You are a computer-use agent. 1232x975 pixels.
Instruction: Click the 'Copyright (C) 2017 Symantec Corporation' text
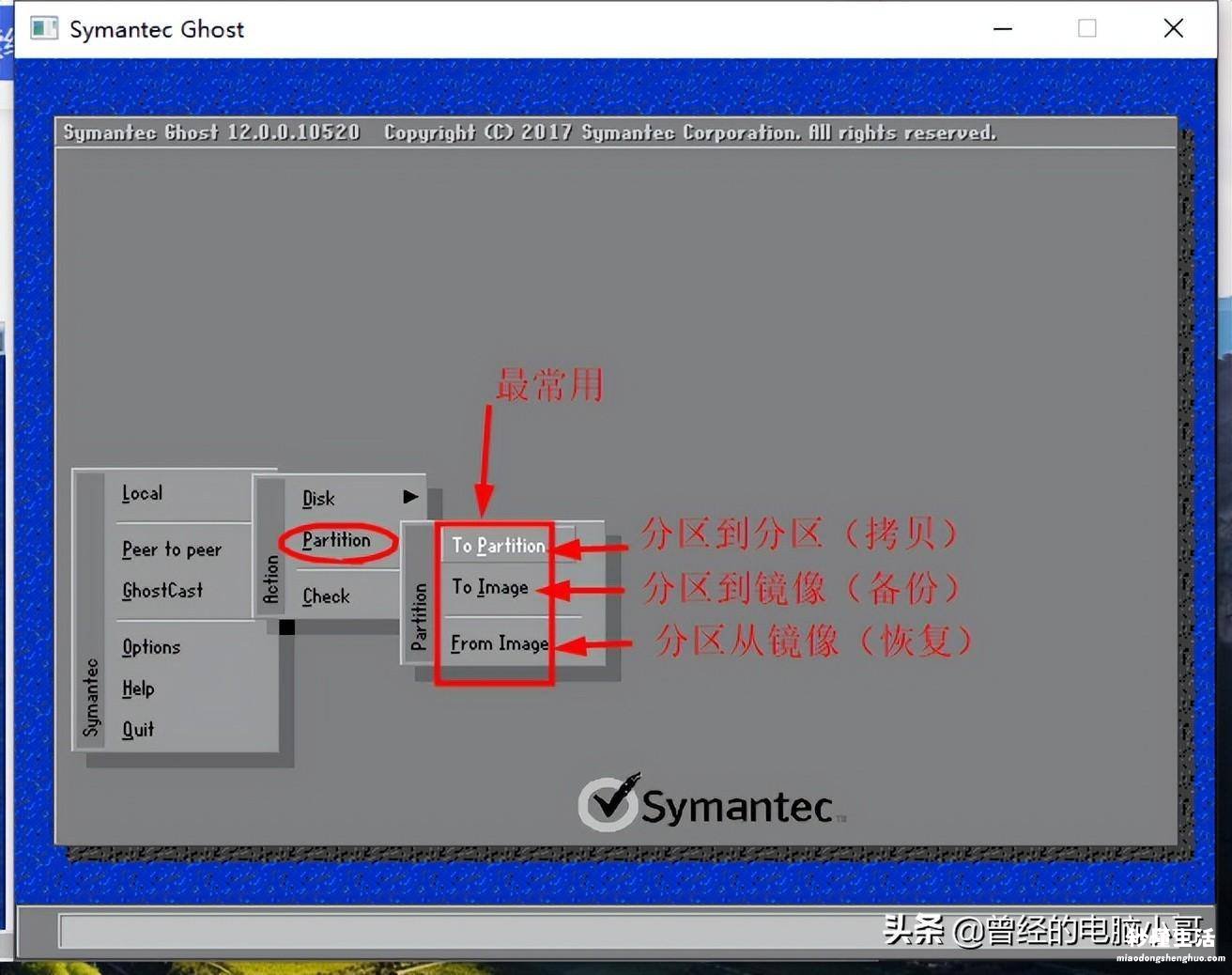(592, 132)
